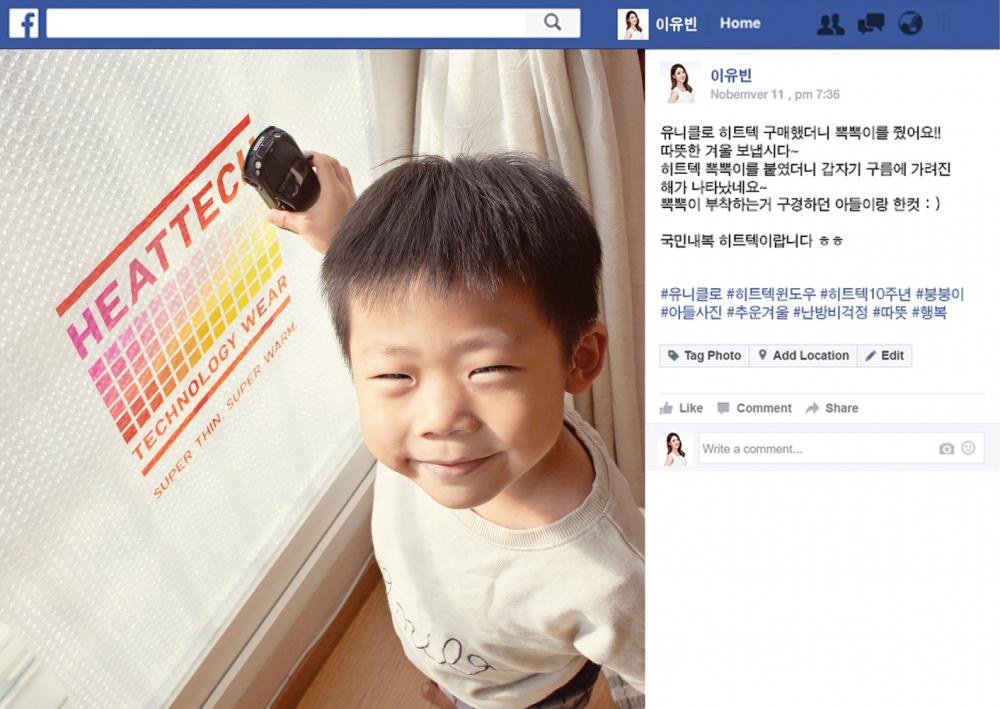1000x709 pixels.
Task: Open the notifications globe icon
Action: point(910,24)
